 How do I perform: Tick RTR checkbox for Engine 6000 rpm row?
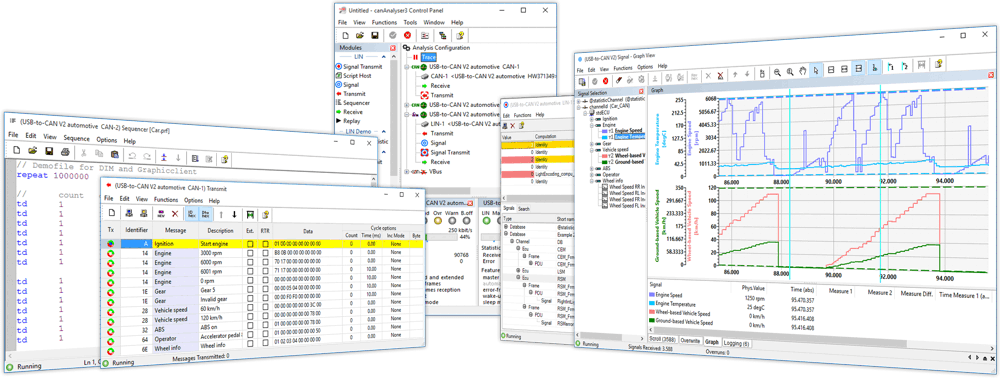pos(265,262)
